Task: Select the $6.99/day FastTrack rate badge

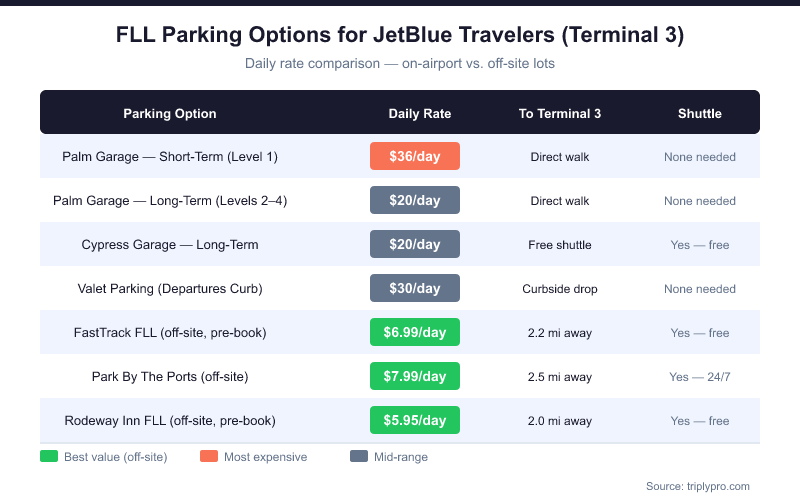Action: 415,333
